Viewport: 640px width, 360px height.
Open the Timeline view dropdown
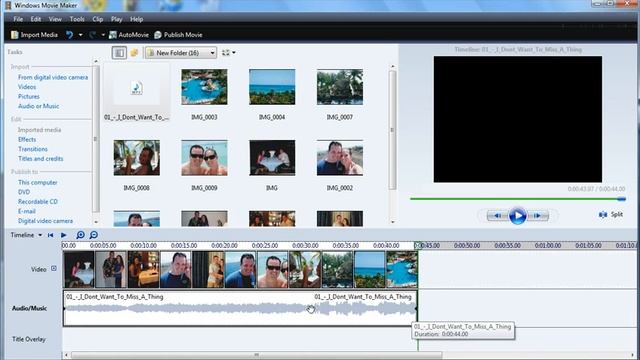pos(26,235)
